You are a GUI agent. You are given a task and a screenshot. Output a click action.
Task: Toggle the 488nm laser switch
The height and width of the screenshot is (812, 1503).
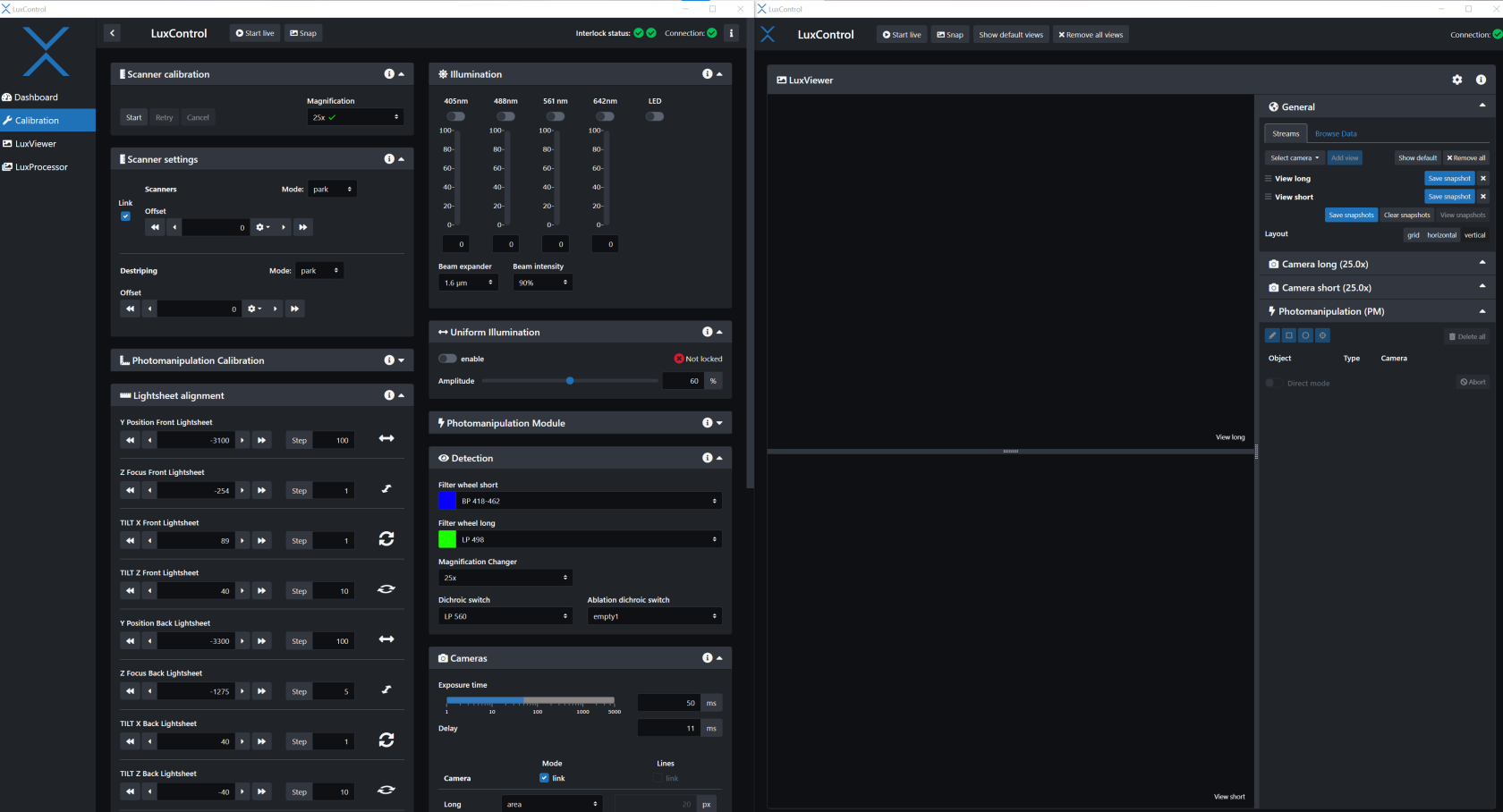click(506, 116)
